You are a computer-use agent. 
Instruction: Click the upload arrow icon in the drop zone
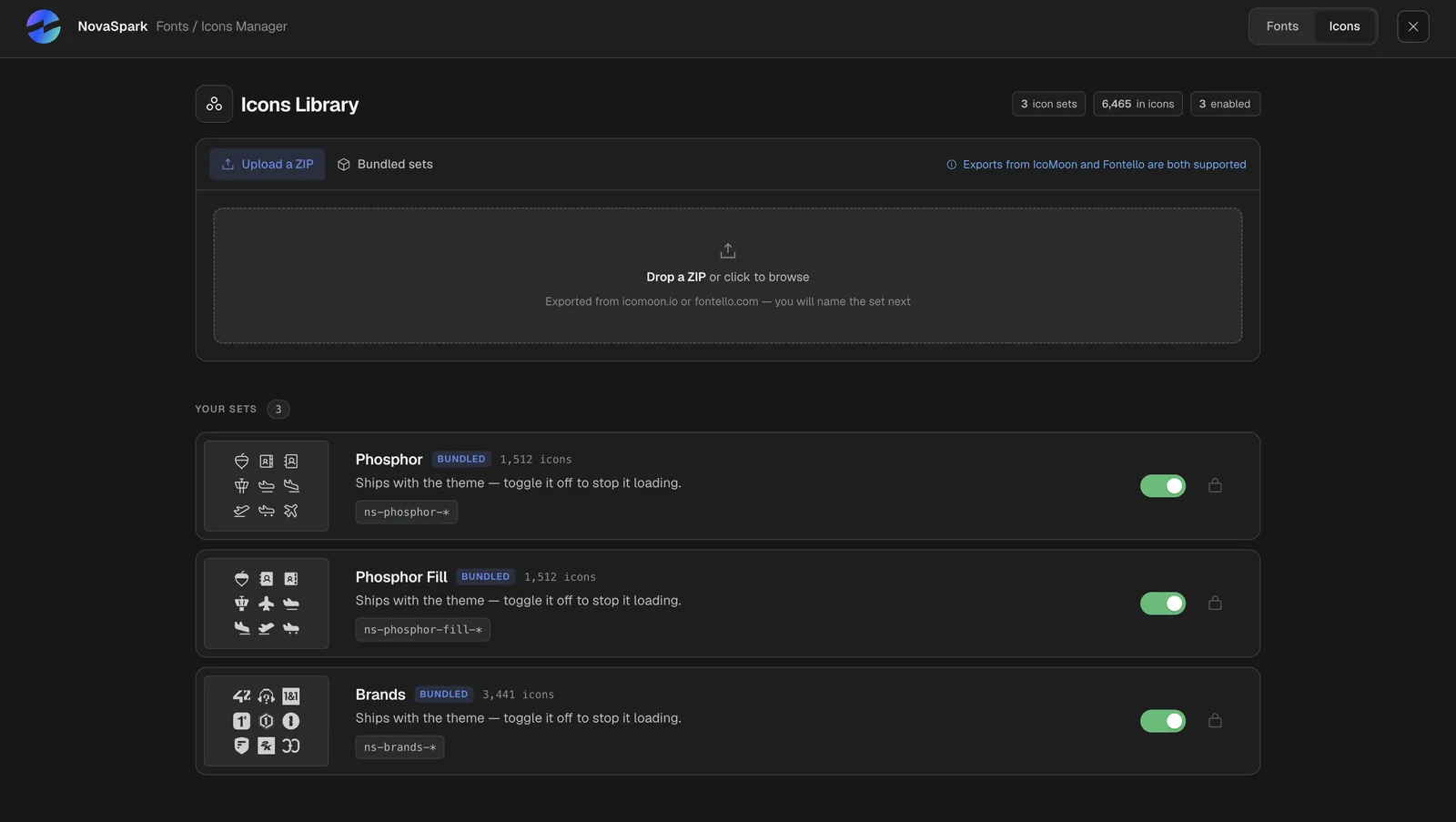pyautogui.click(x=728, y=250)
